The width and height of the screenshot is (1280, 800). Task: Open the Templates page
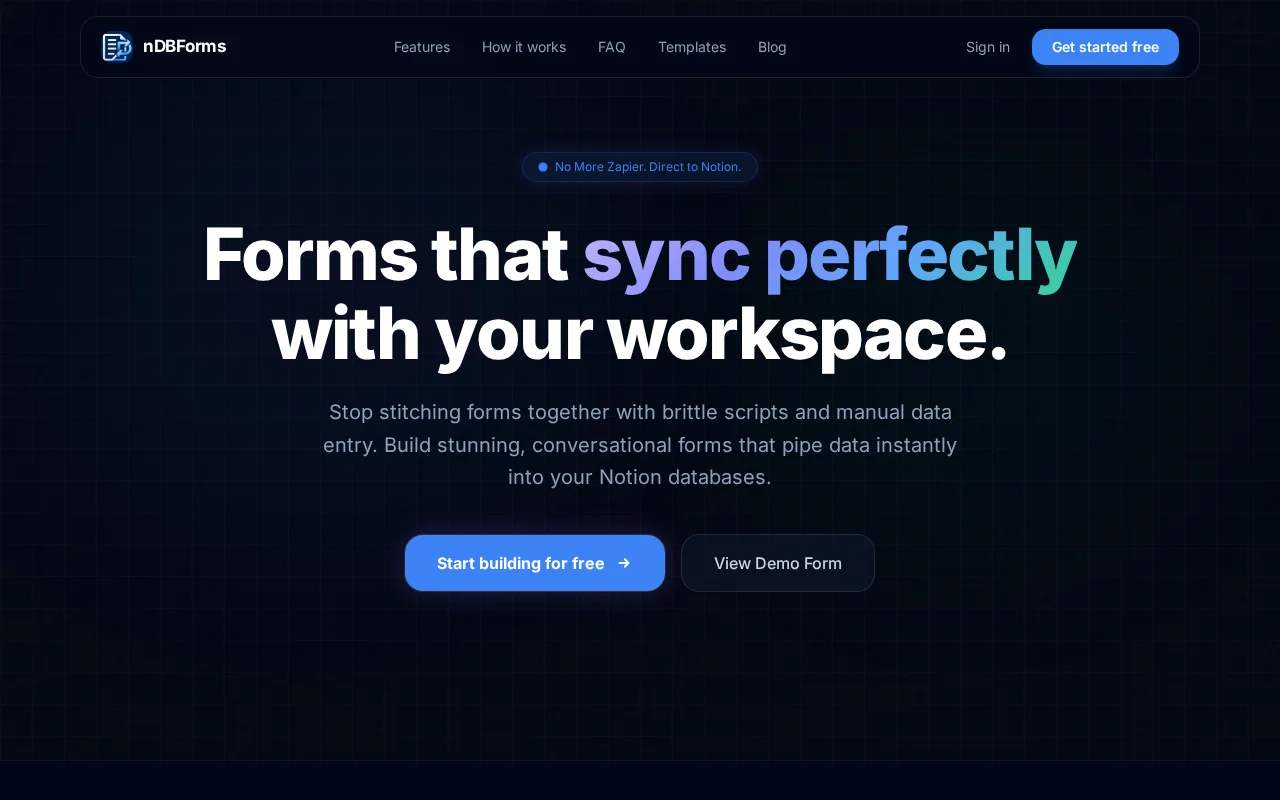692,47
